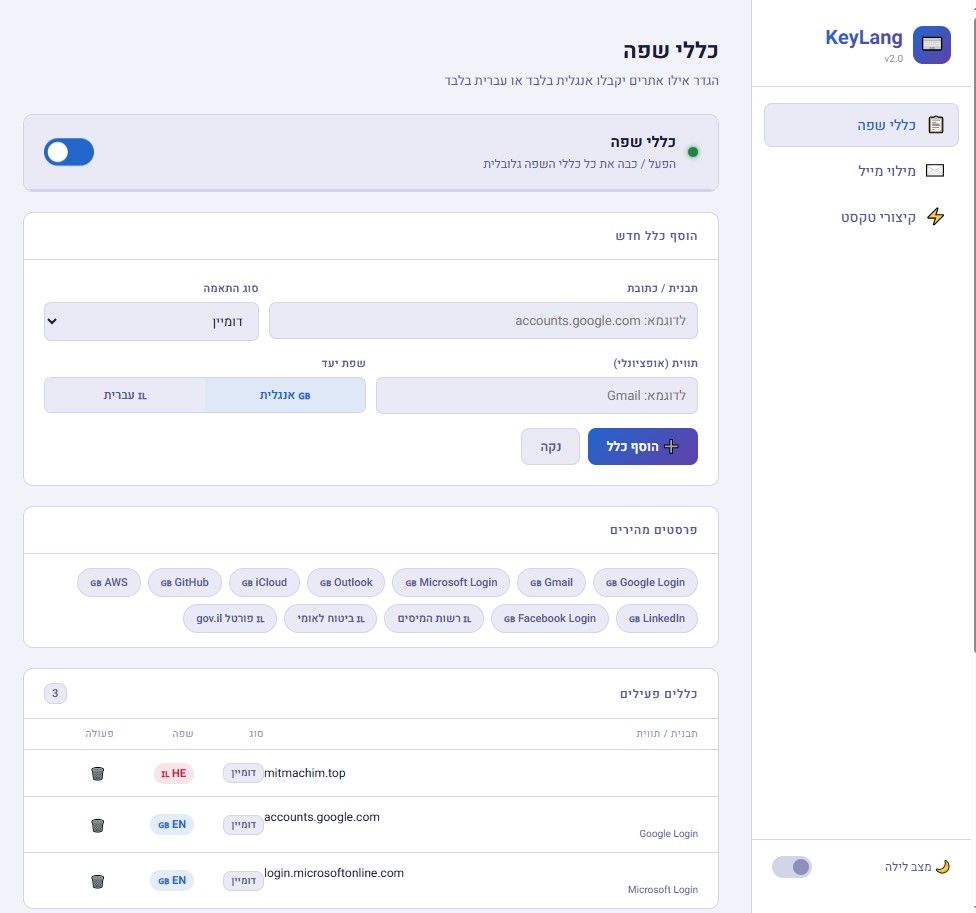Image resolution: width=976 pixels, height=913 pixels.
Task: Pick the Google Login quick preset
Action: pyautogui.click(x=645, y=582)
